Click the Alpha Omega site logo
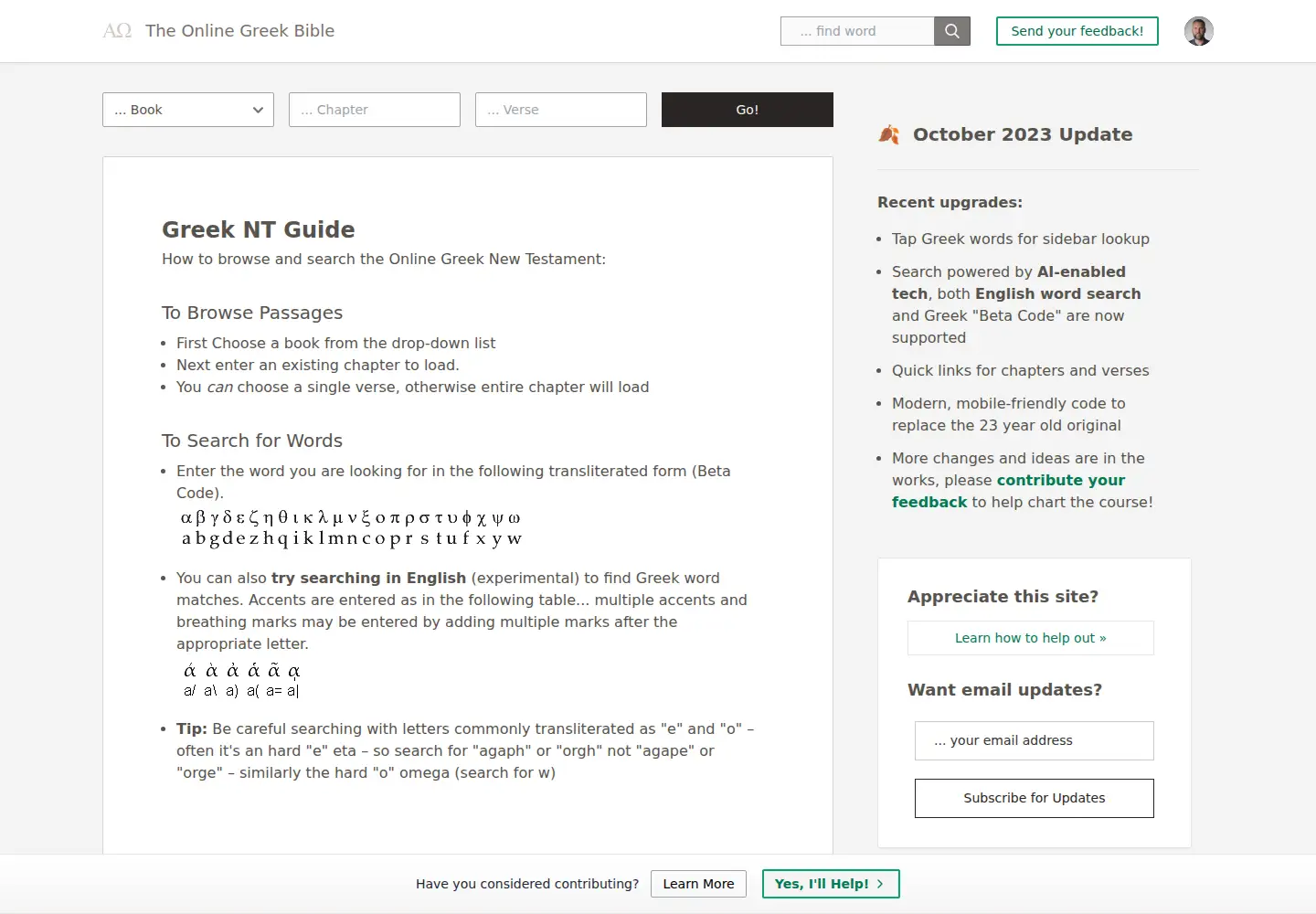Image resolution: width=1316 pixels, height=914 pixels. (117, 31)
